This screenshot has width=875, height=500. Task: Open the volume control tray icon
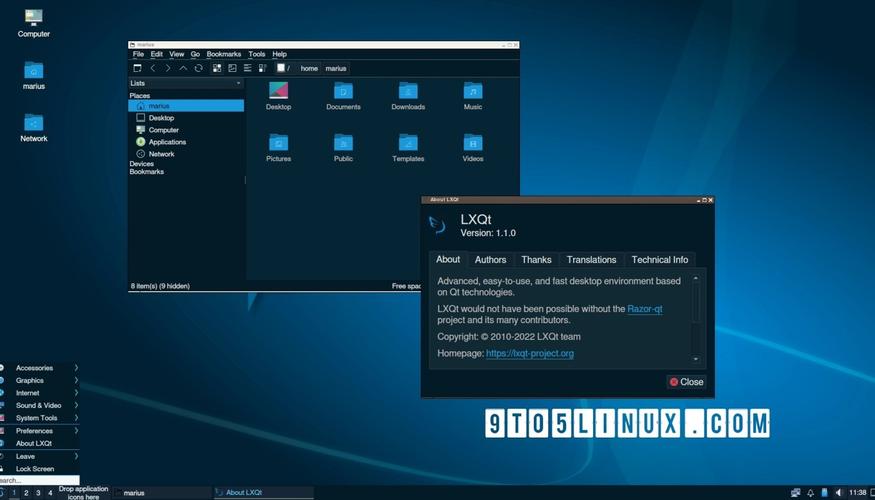[839, 493]
